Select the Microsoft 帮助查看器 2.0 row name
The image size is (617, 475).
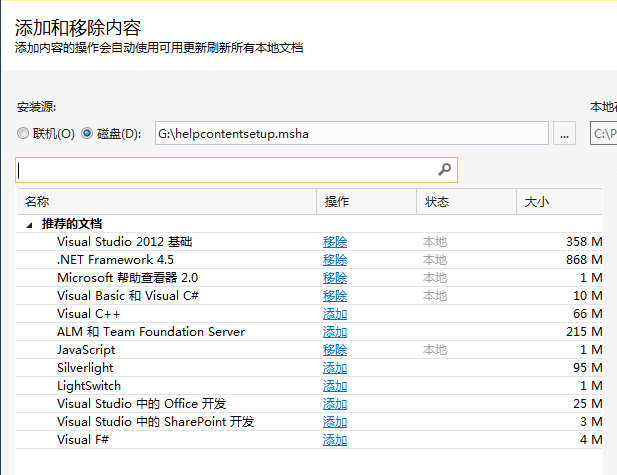tap(127, 278)
